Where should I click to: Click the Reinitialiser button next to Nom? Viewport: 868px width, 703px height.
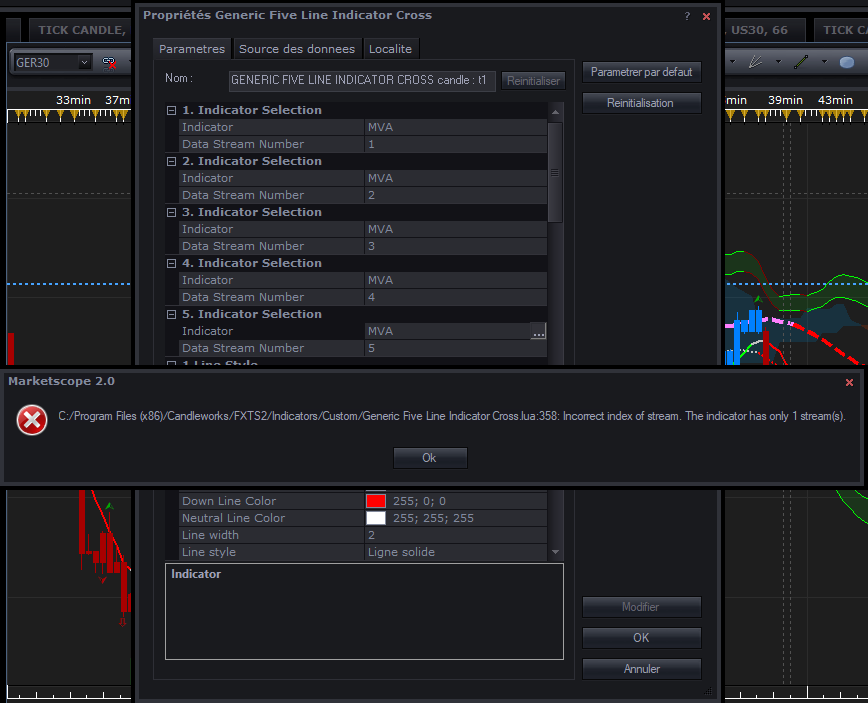pyautogui.click(x=533, y=81)
